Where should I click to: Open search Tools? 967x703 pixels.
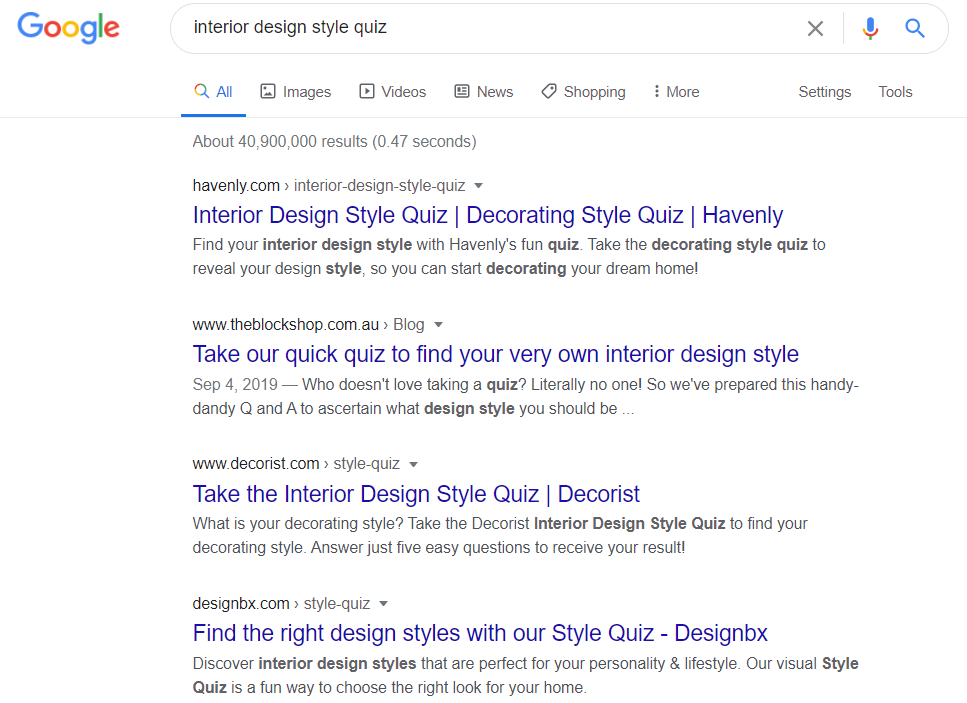pos(895,92)
